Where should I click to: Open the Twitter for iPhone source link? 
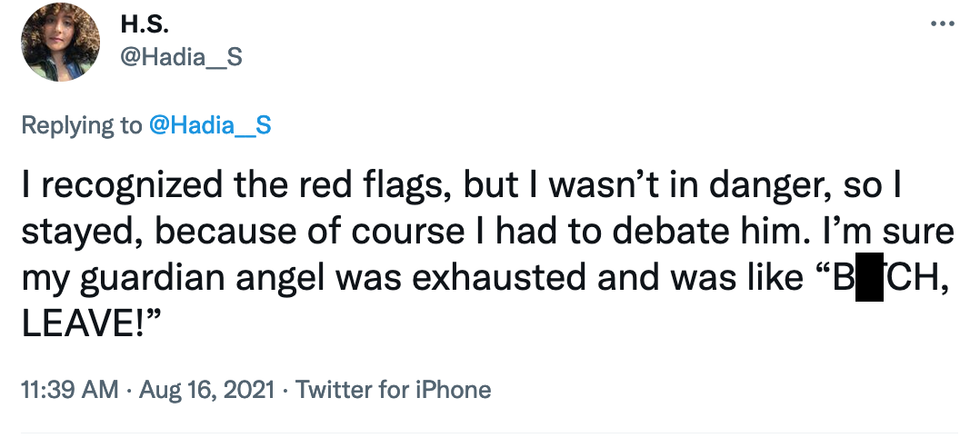pyautogui.click(x=395, y=388)
